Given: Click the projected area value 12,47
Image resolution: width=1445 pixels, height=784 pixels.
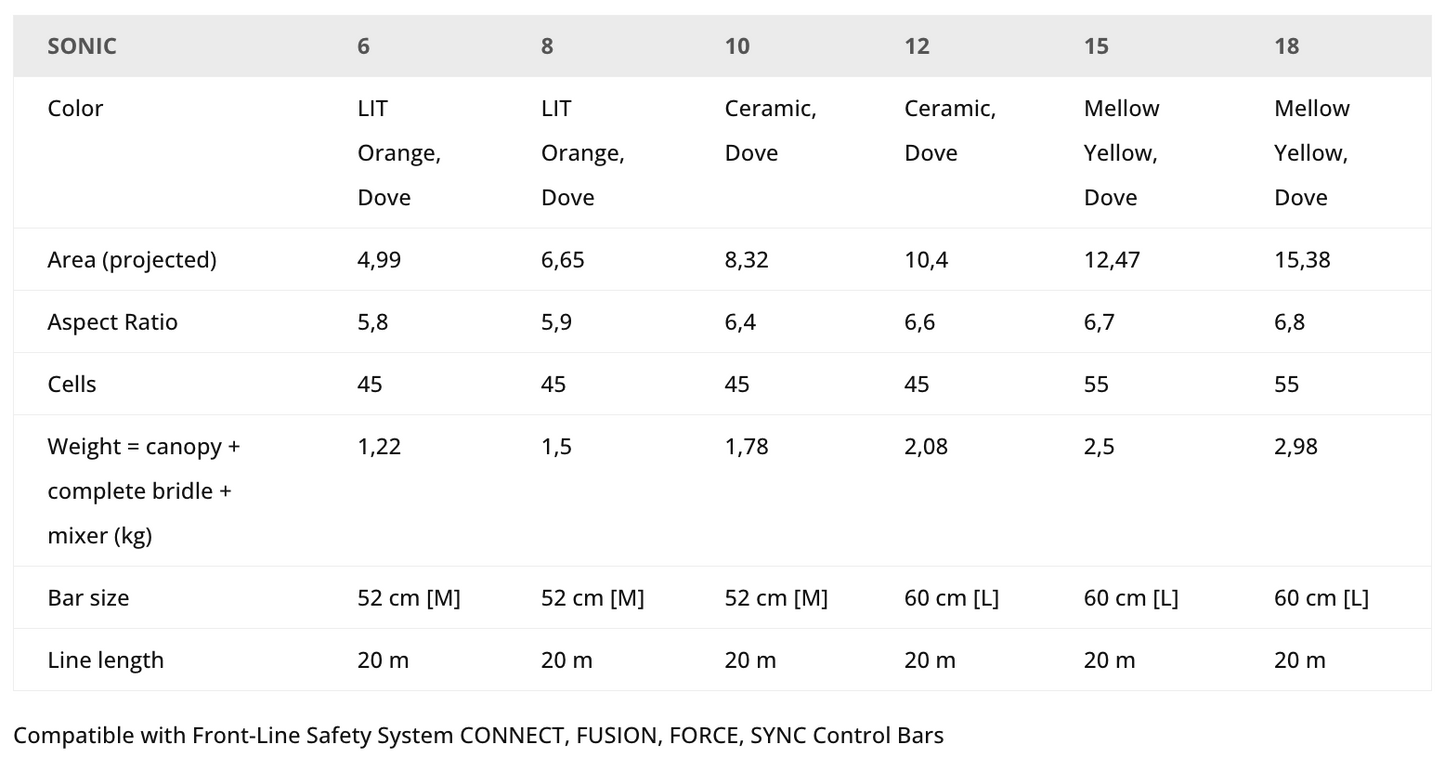Looking at the screenshot, I should point(1112,260).
